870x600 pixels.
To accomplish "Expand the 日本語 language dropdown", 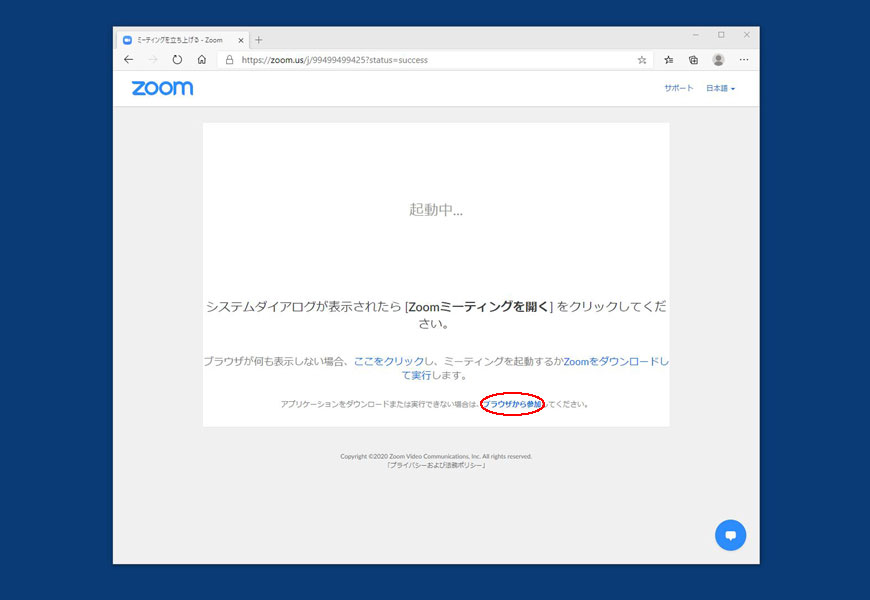I will [720, 88].
